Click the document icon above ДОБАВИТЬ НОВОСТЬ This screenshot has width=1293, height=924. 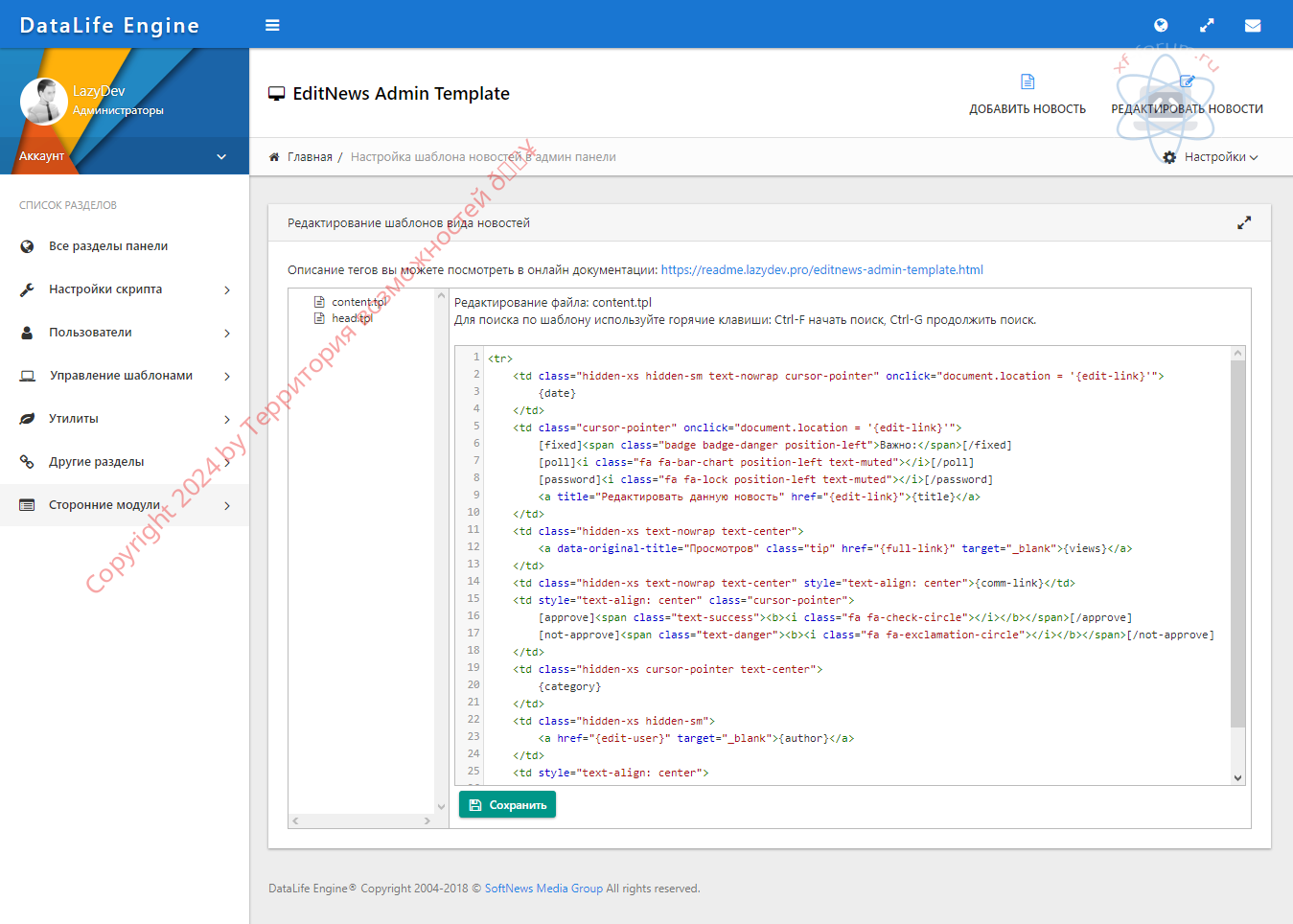[x=1027, y=81]
